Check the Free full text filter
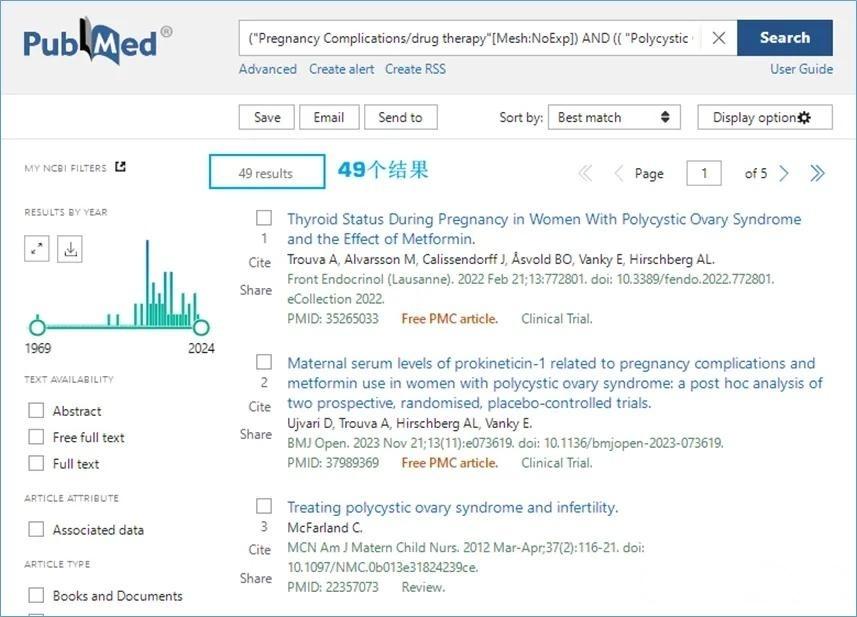857x617 pixels. pyautogui.click(x=36, y=437)
